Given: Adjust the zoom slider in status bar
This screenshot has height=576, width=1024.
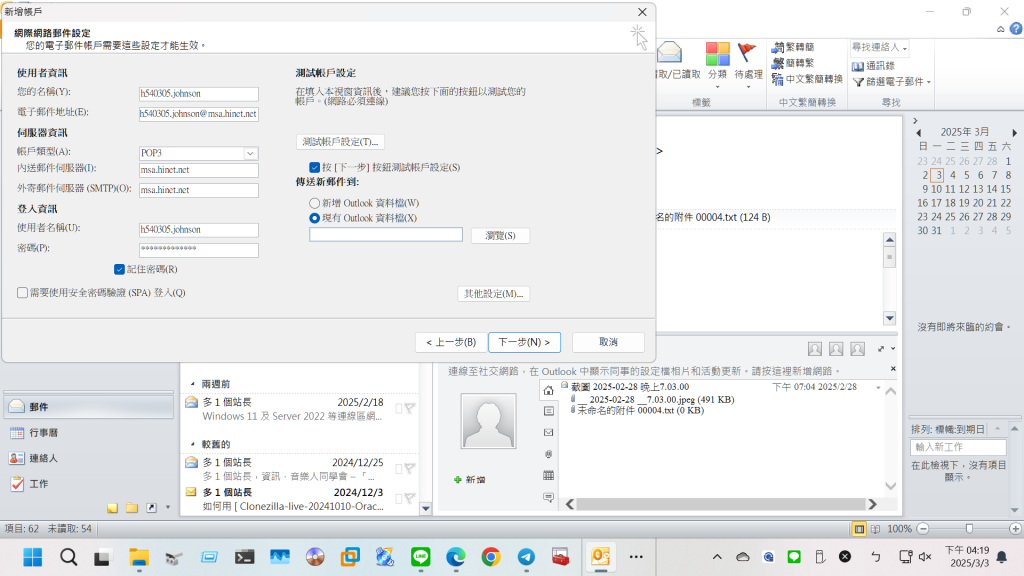Looking at the screenshot, I should point(968,528).
